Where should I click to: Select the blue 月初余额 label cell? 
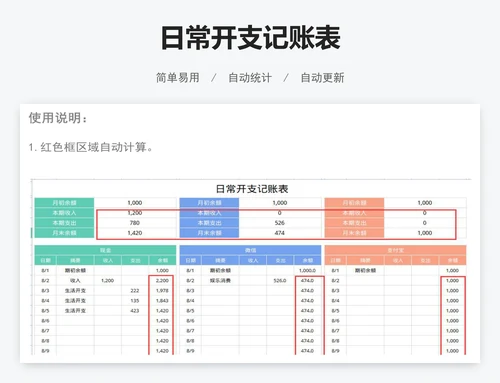point(209,203)
